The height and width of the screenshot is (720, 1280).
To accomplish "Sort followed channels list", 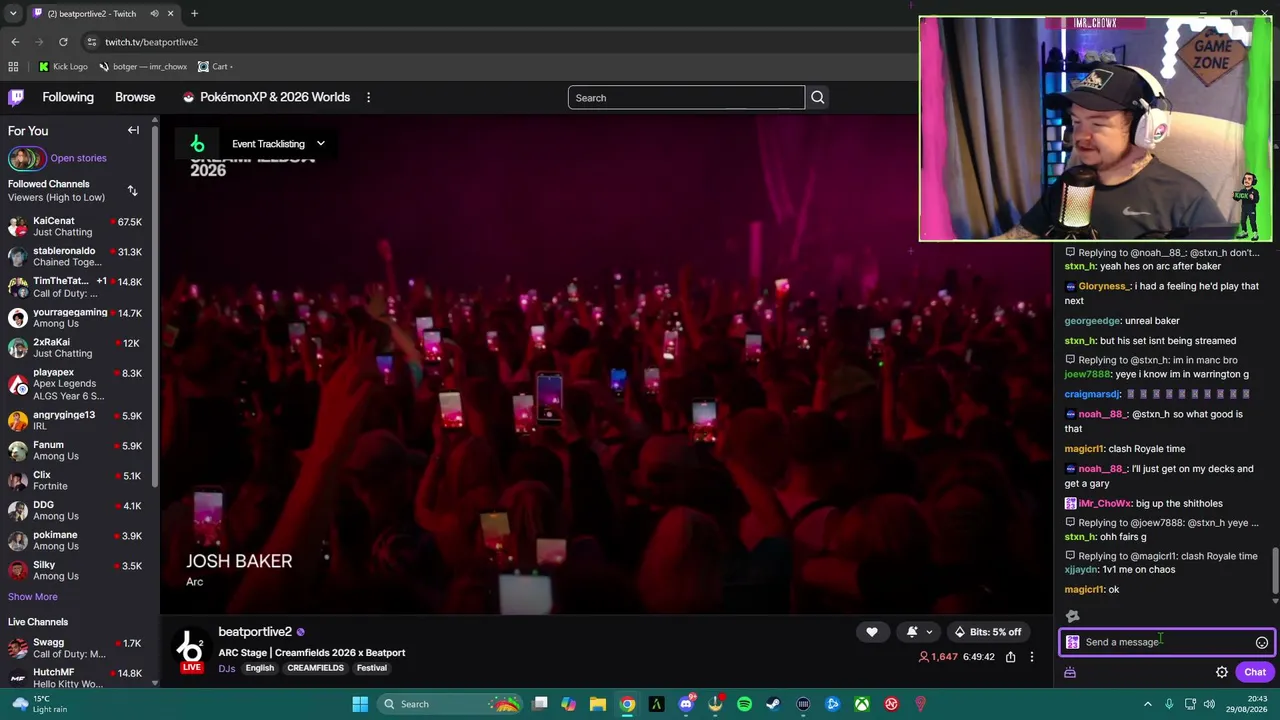I will [x=132, y=190].
